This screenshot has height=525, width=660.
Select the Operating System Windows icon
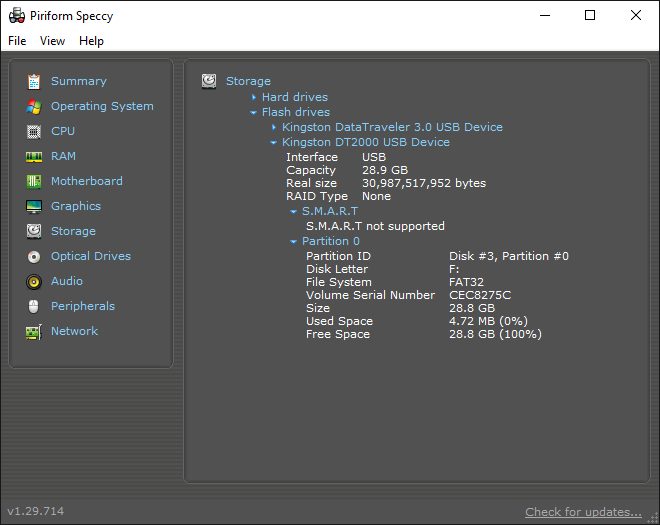34,106
